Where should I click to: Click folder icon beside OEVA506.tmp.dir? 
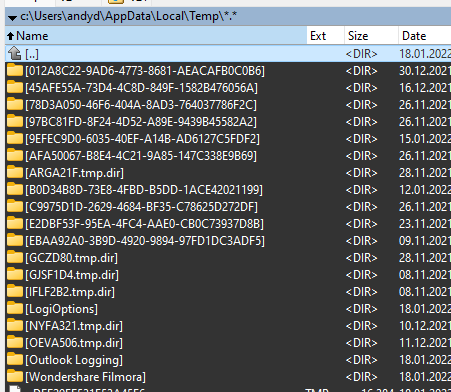pos(15,342)
